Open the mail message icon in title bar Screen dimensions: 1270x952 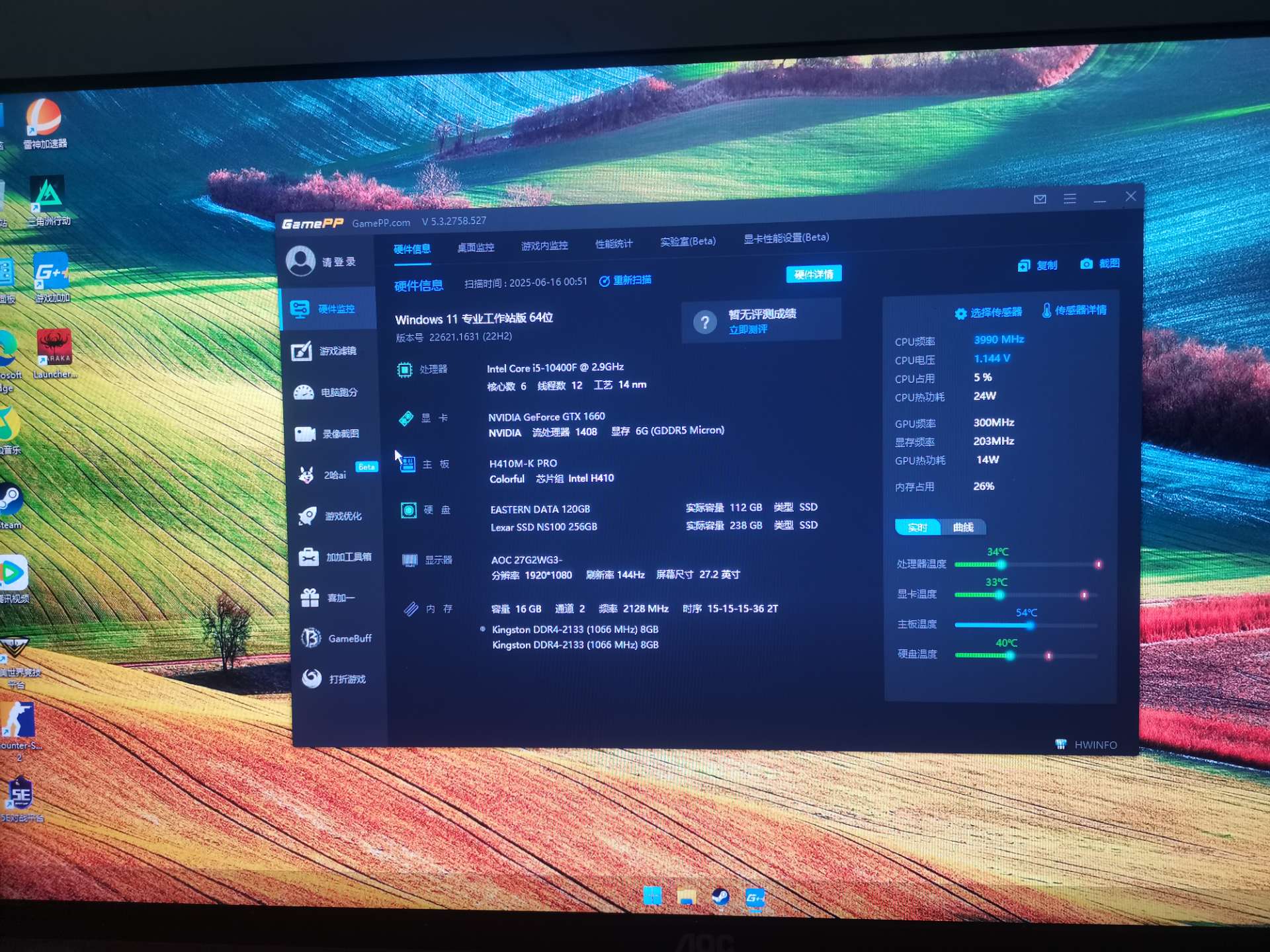click(x=1040, y=199)
